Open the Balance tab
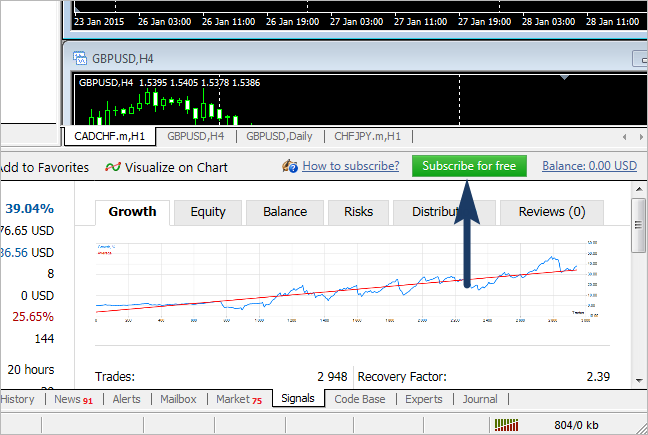Screen dimensions: 648x435 coord(285,212)
